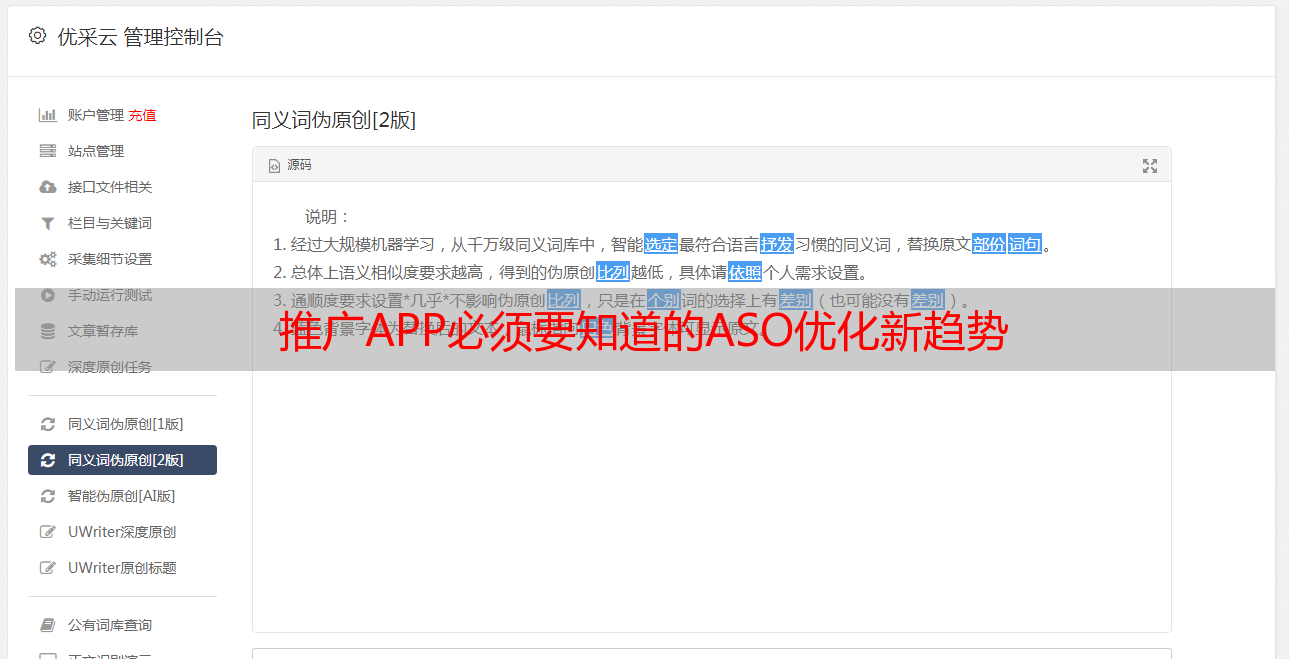Click the UWriter原创标题 edit icon

click(47, 568)
